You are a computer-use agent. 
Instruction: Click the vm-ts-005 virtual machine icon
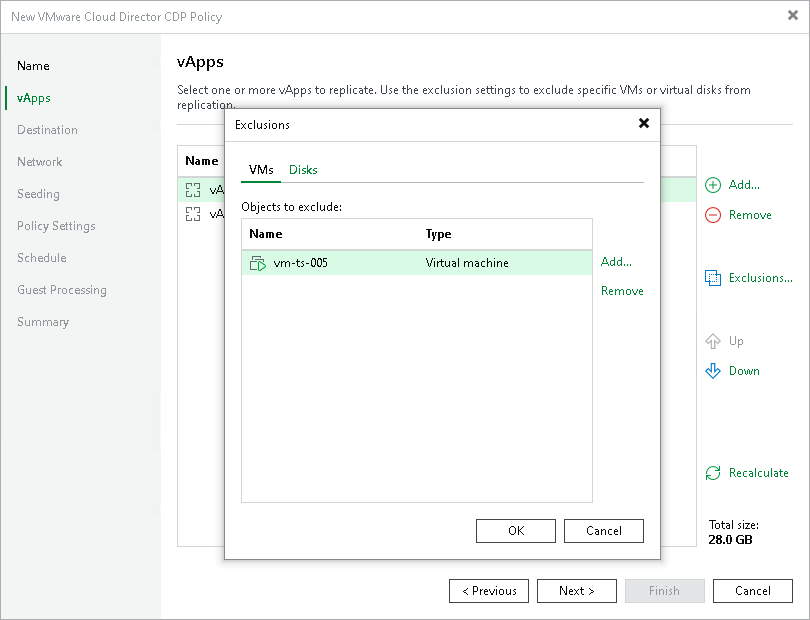click(x=258, y=263)
